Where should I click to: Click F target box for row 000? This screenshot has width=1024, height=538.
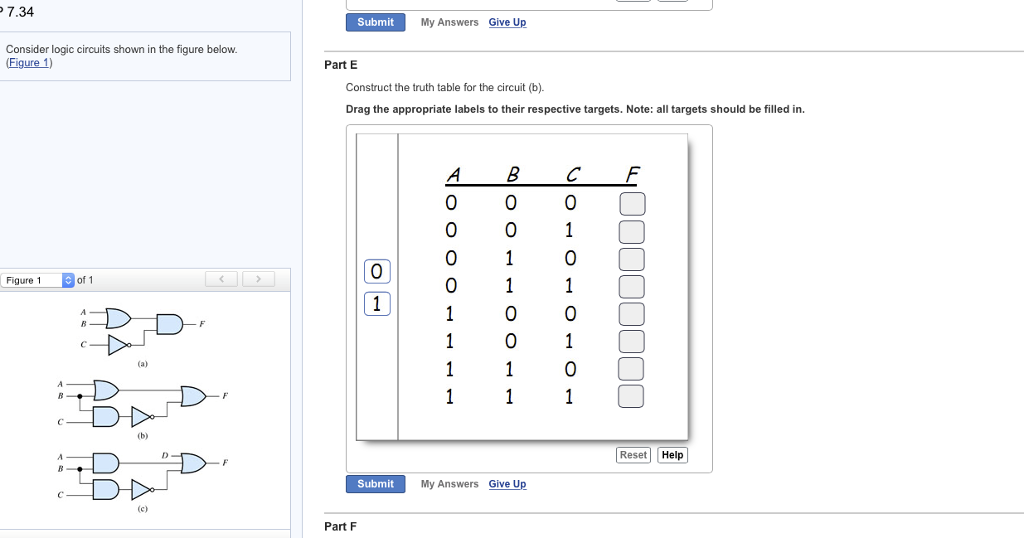tap(631, 204)
